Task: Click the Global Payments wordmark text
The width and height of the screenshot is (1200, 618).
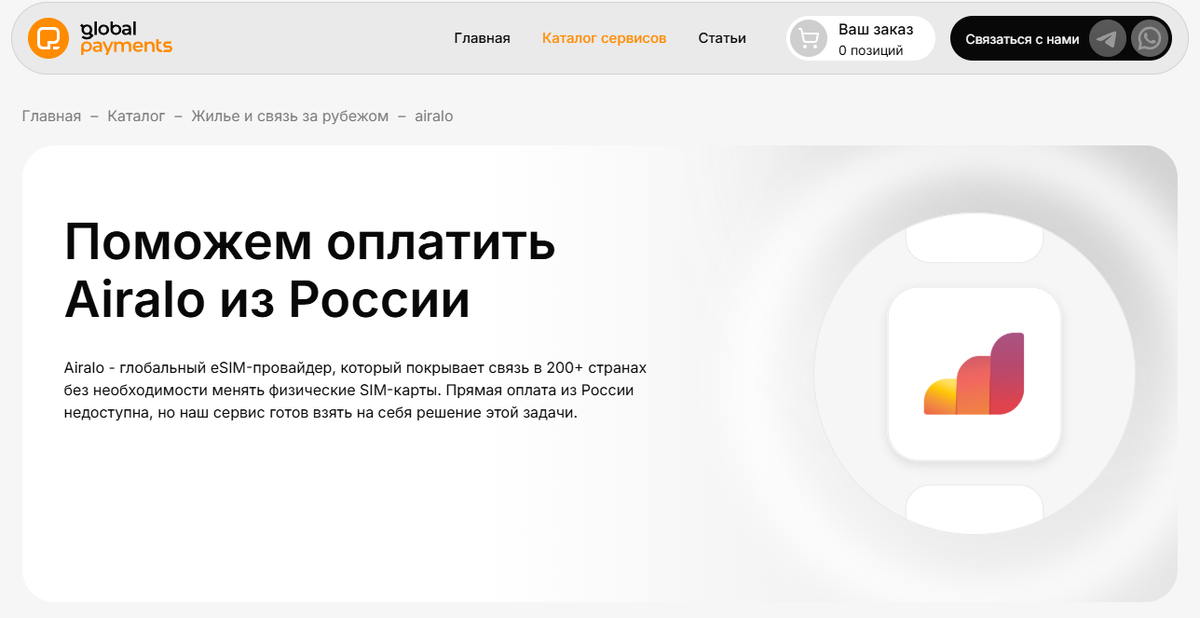Action: [126, 38]
